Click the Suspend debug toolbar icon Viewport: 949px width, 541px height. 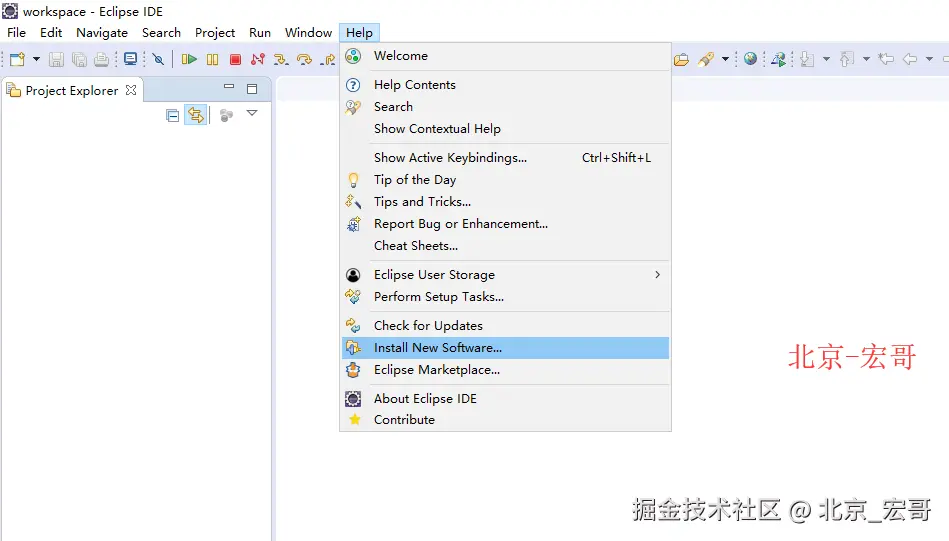click(212, 59)
